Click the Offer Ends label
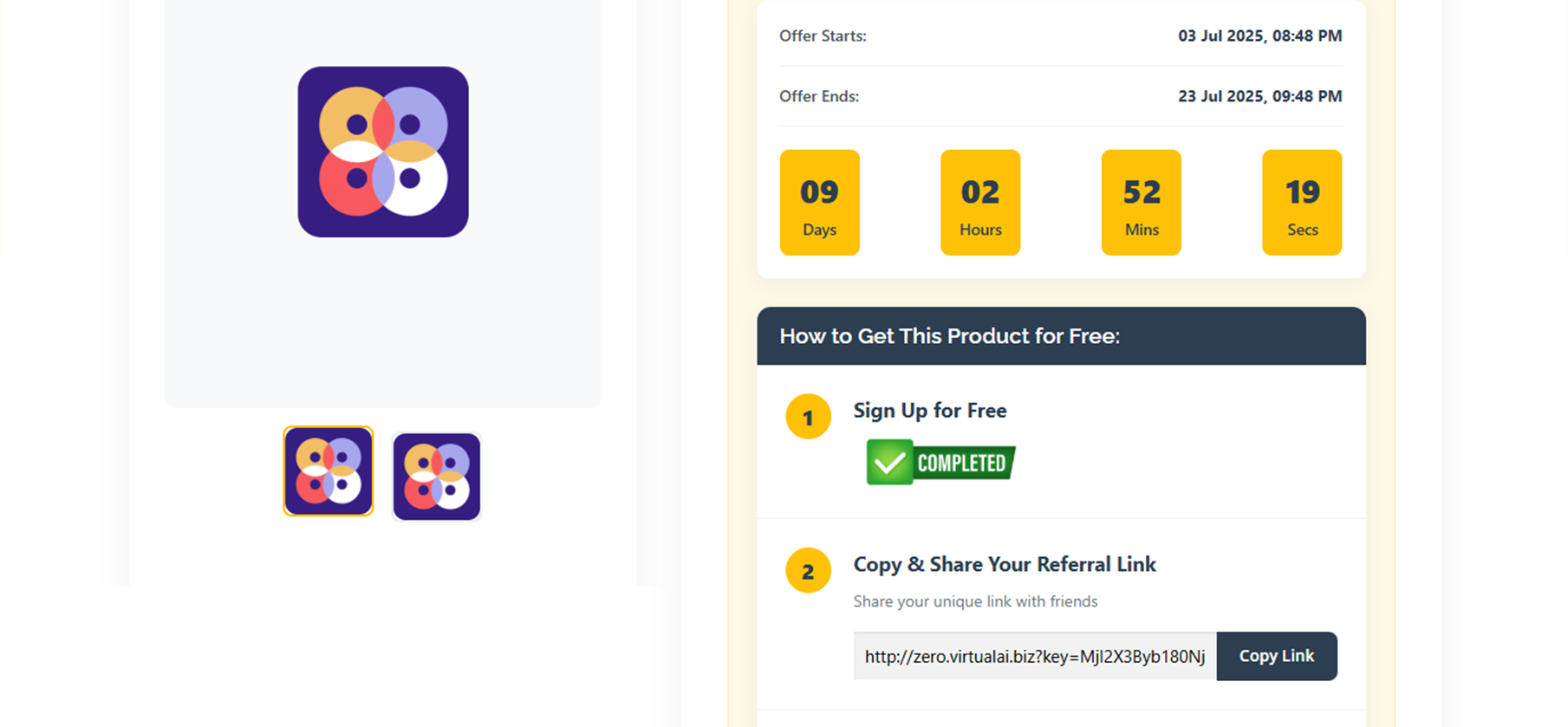This screenshot has height=727, width=1568. point(819,96)
